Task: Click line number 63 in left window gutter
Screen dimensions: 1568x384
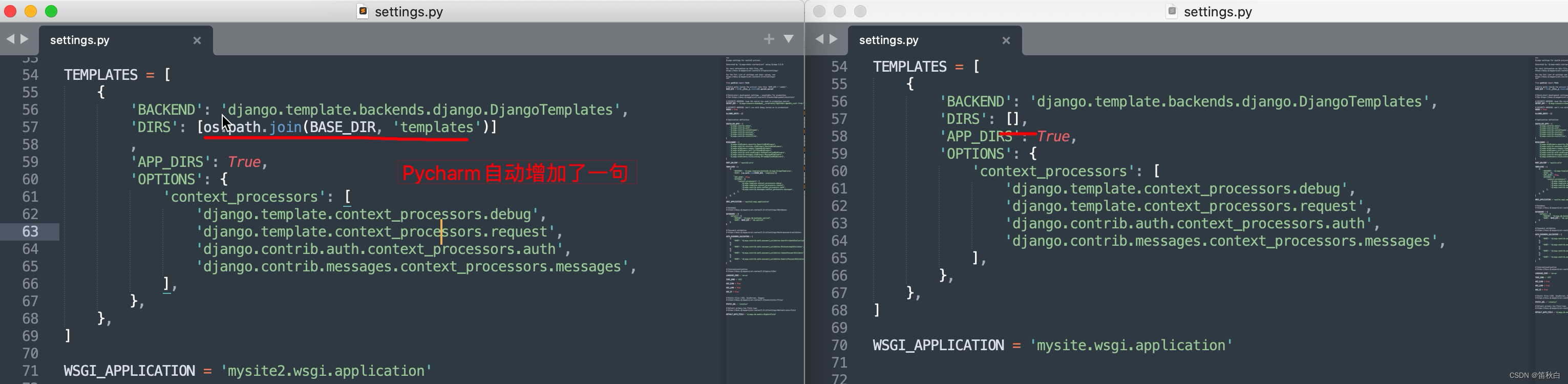Action: coord(30,232)
